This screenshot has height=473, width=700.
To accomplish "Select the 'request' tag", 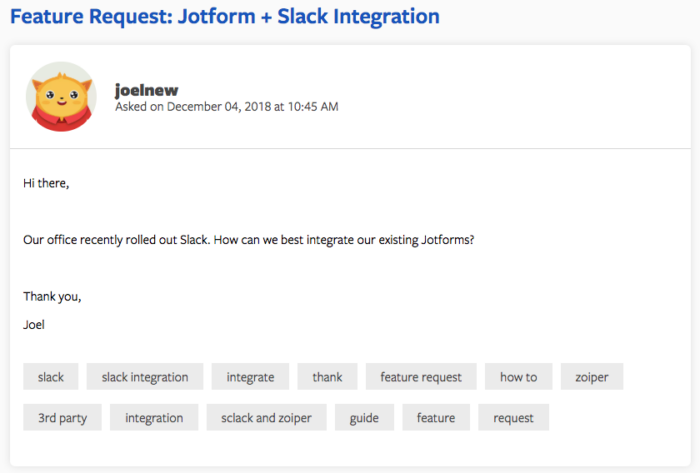I will pos(513,418).
